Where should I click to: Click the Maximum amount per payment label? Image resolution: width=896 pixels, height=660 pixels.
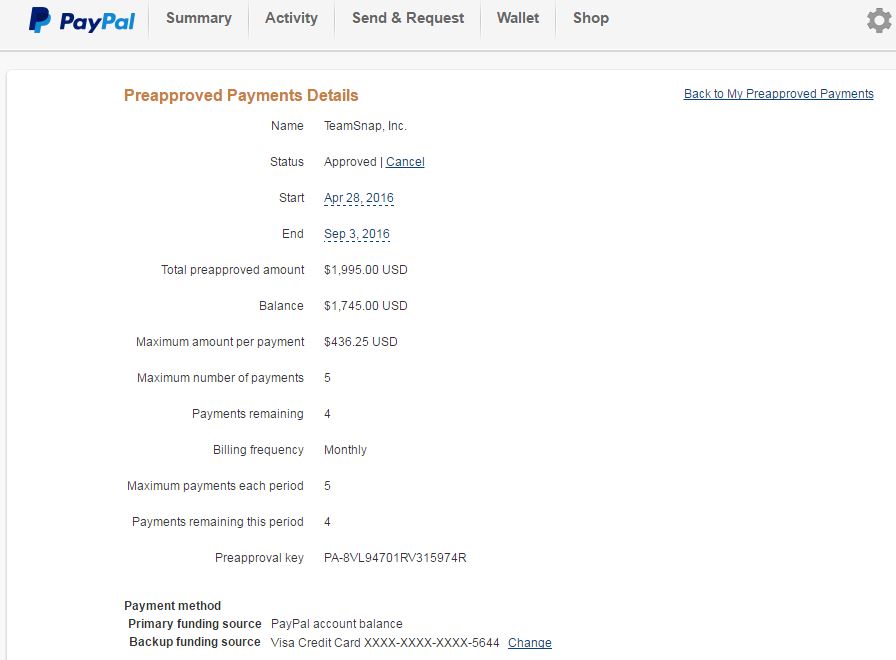point(220,342)
